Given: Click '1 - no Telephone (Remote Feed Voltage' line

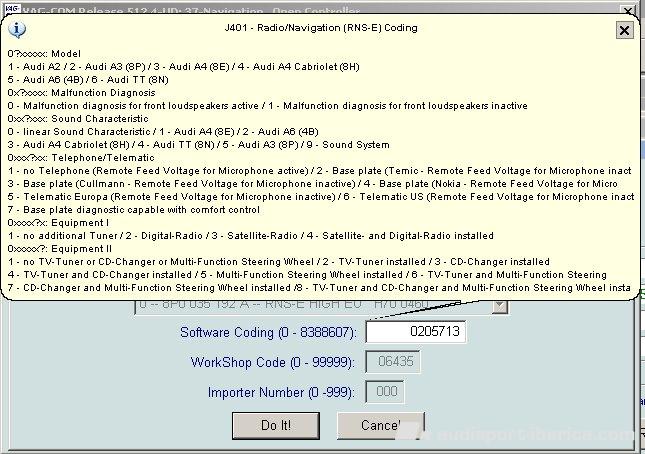Looking at the screenshot, I should (x=320, y=171).
